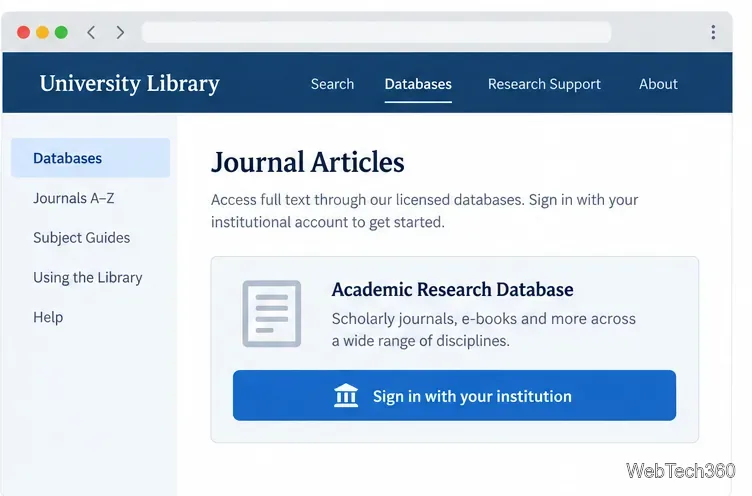
Task: Go to the About page
Action: point(658,84)
